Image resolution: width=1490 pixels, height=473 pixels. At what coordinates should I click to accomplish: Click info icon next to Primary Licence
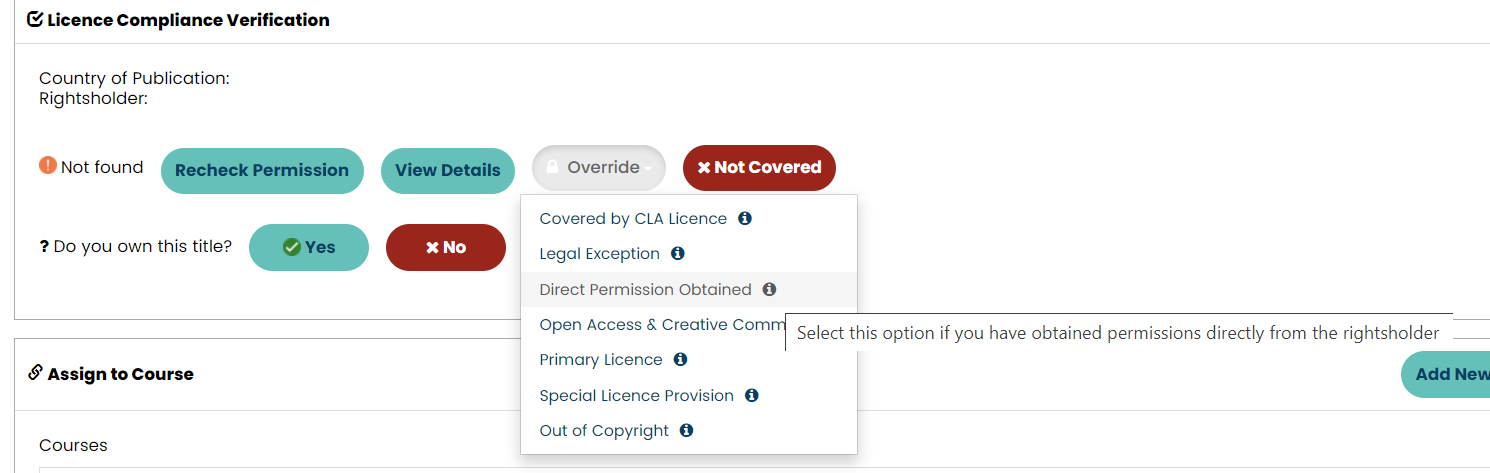pyautogui.click(x=680, y=359)
